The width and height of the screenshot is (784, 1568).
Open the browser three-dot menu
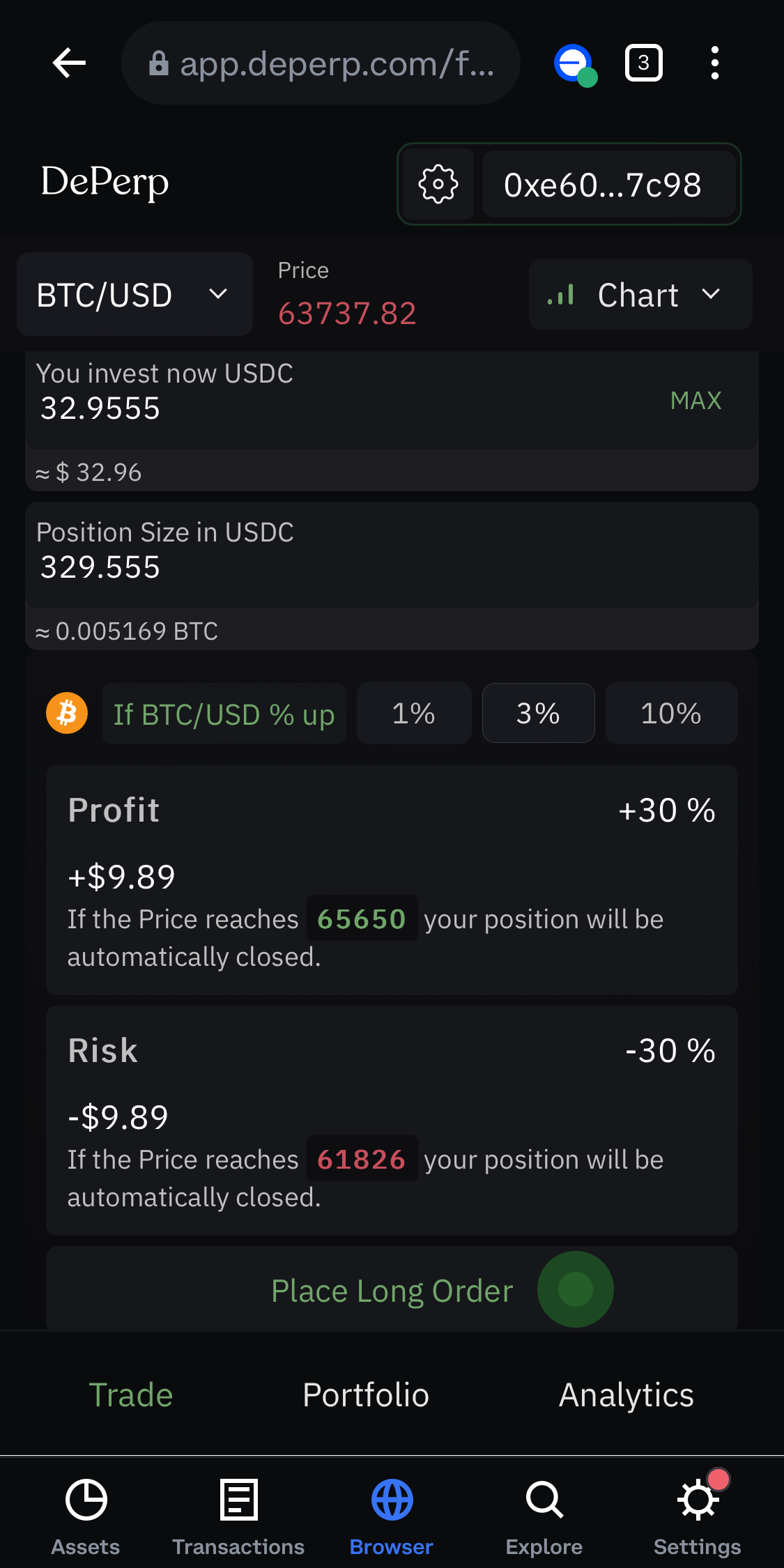(x=714, y=63)
